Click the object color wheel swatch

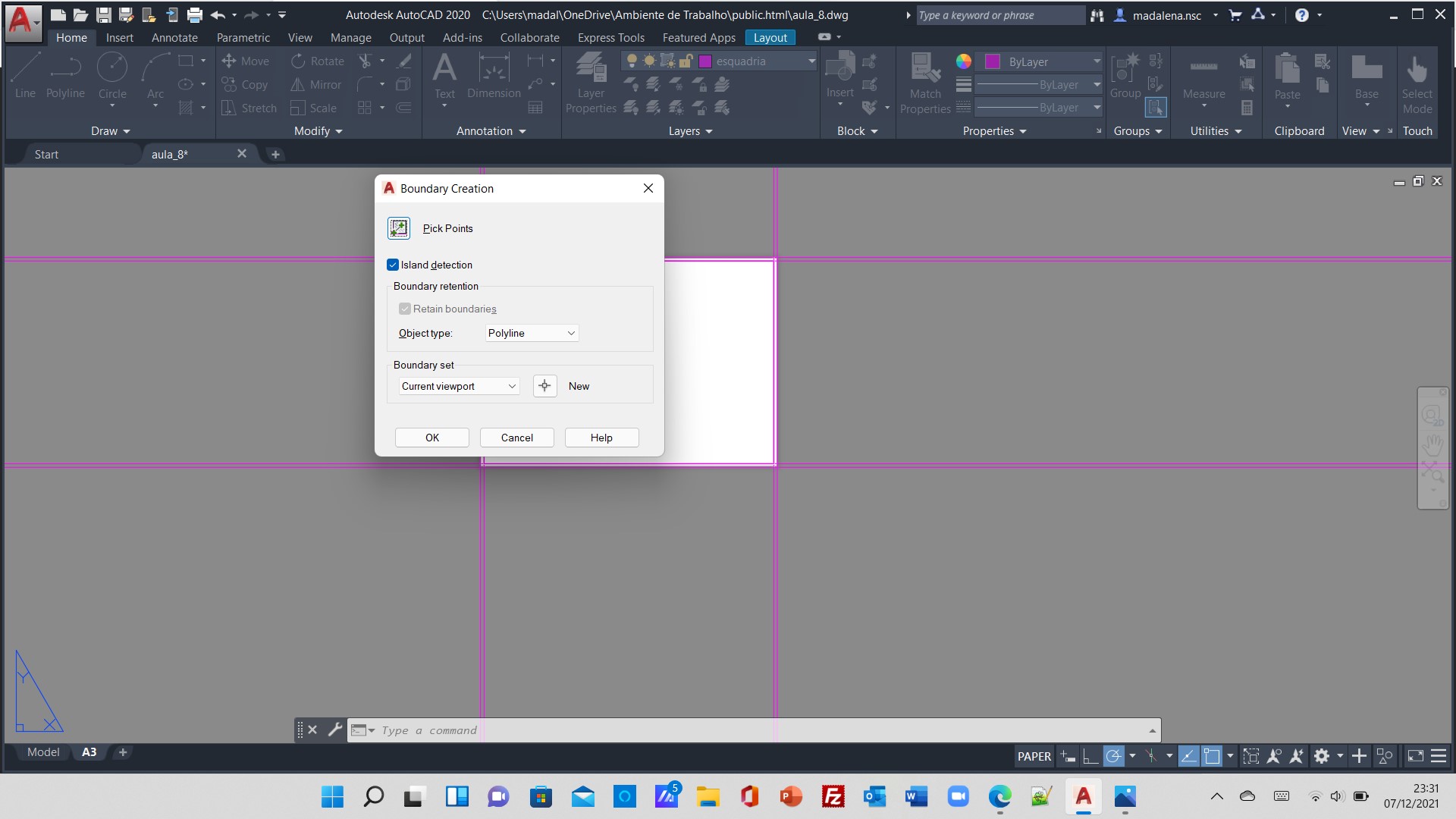(964, 61)
